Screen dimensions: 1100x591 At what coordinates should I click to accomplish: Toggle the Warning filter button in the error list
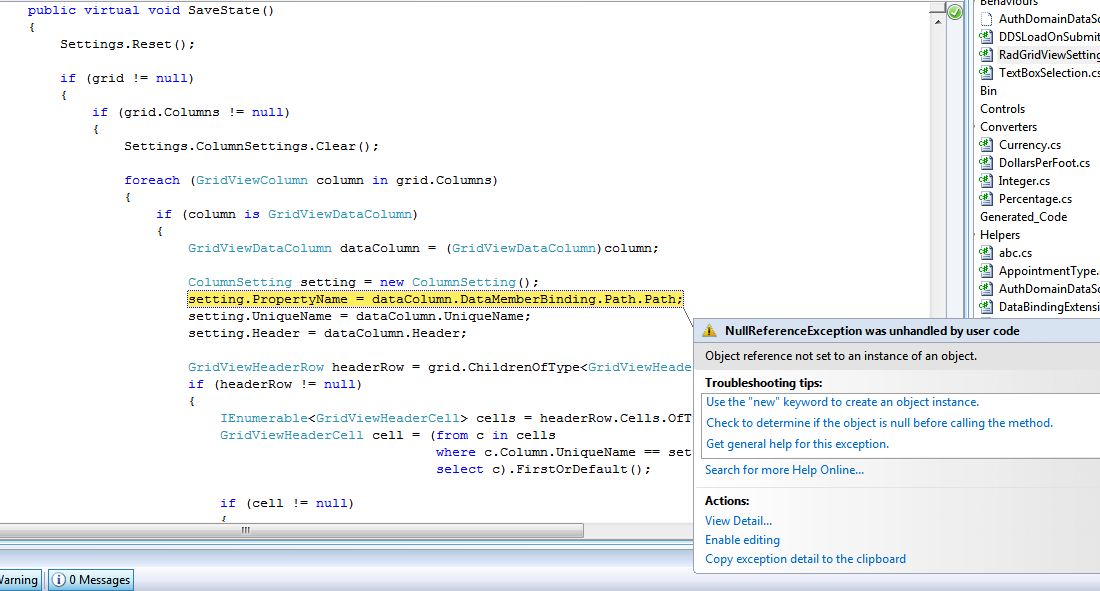click(20, 580)
